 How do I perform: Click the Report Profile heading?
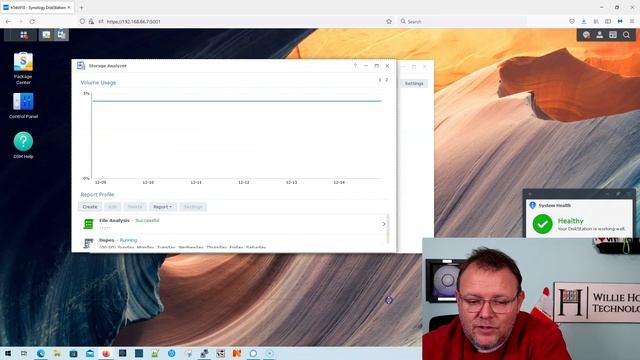click(x=97, y=194)
